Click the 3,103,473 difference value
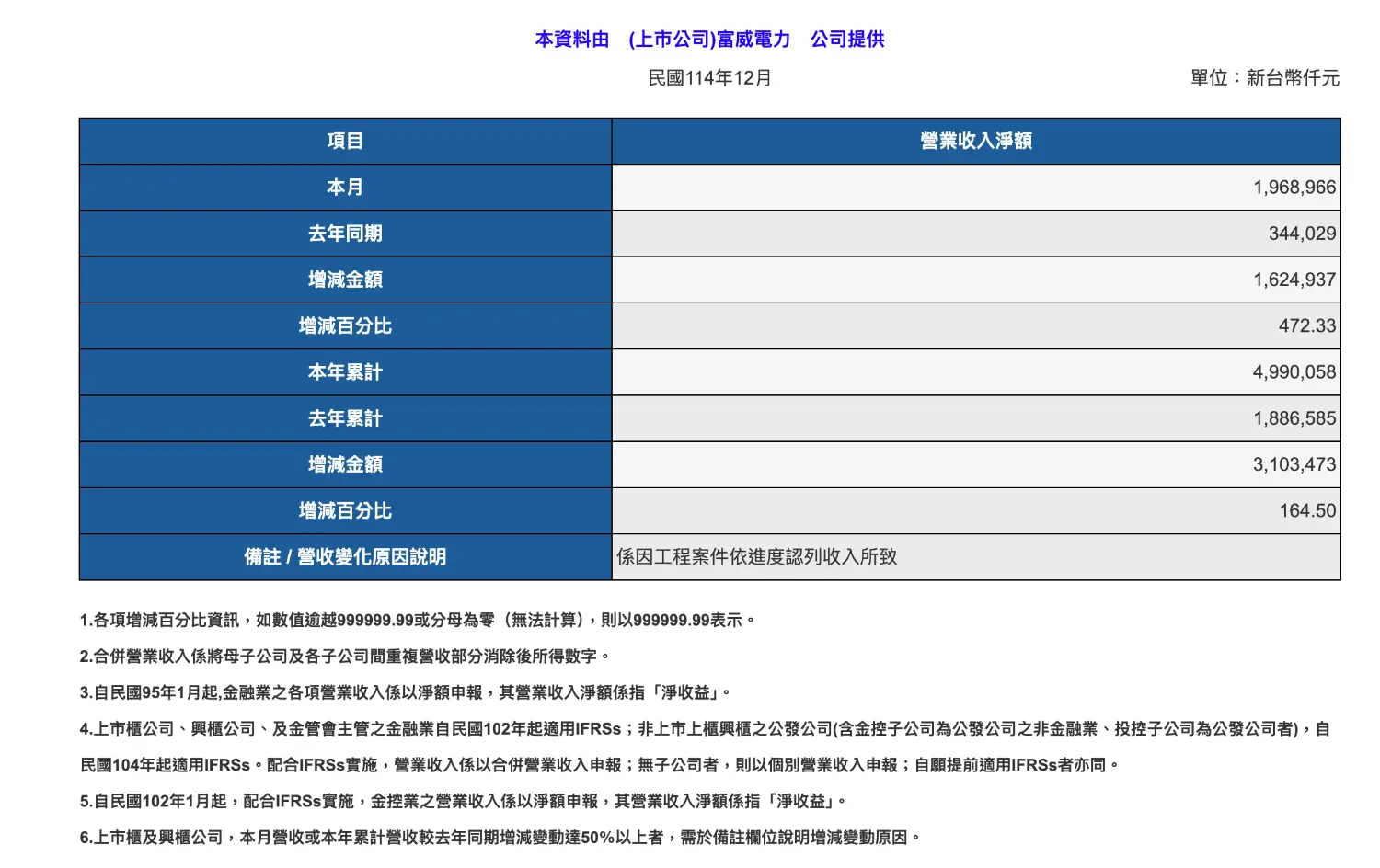The image size is (1380, 868). click(x=1294, y=464)
